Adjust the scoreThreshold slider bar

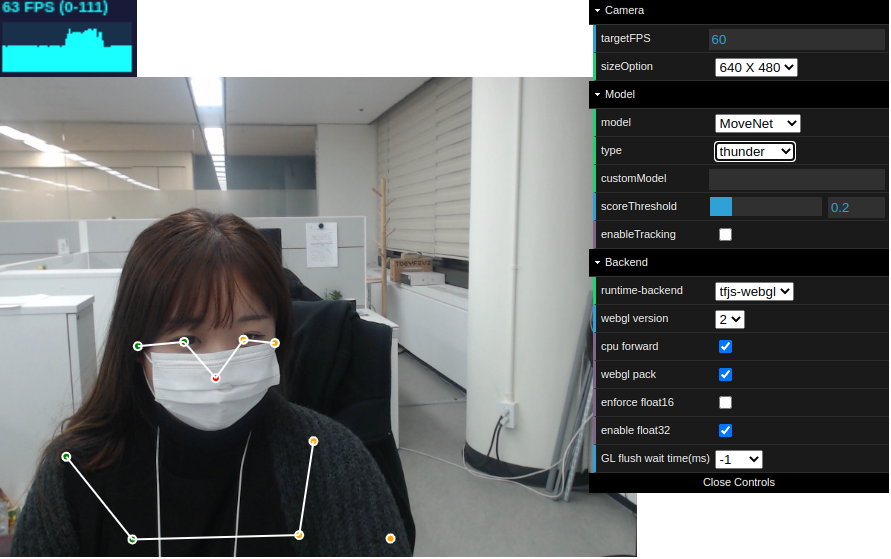pos(765,207)
